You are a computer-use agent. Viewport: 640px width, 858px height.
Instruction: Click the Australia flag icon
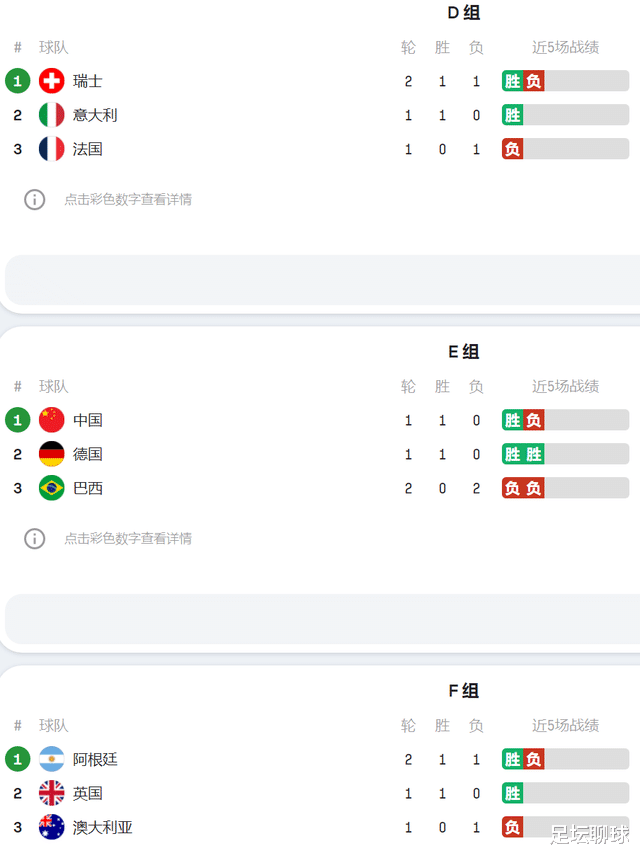[x=51, y=827]
